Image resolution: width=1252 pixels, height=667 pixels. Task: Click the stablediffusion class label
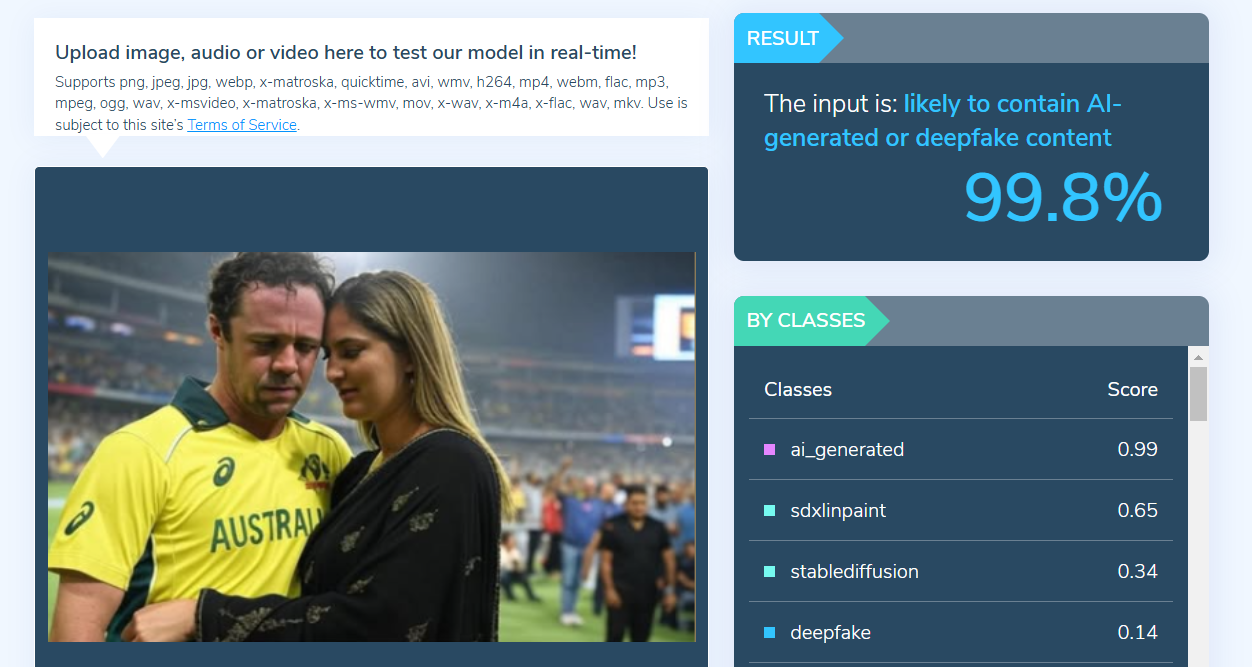(854, 572)
